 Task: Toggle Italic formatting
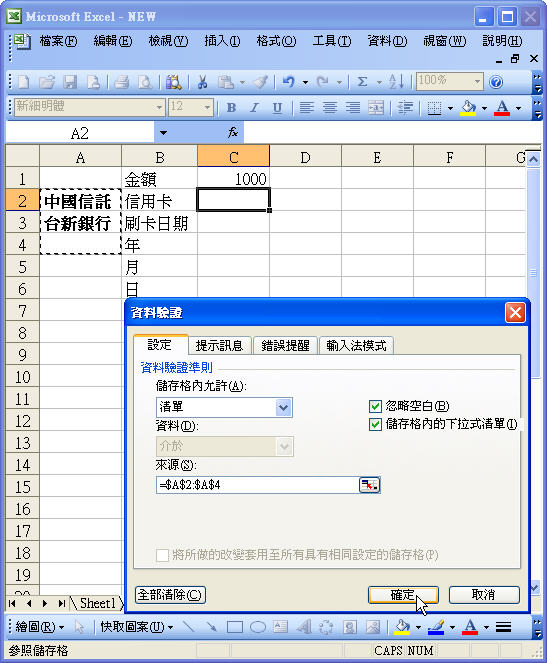coord(254,108)
